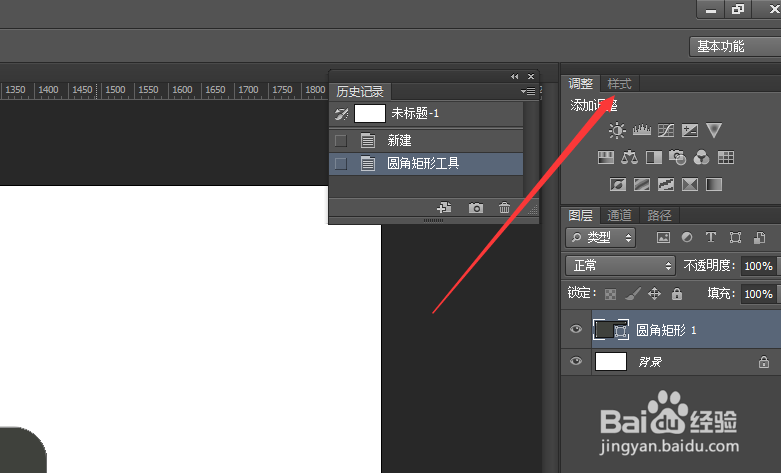Select the 圆角矩形 1 layer name

click(x=666, y=330)
